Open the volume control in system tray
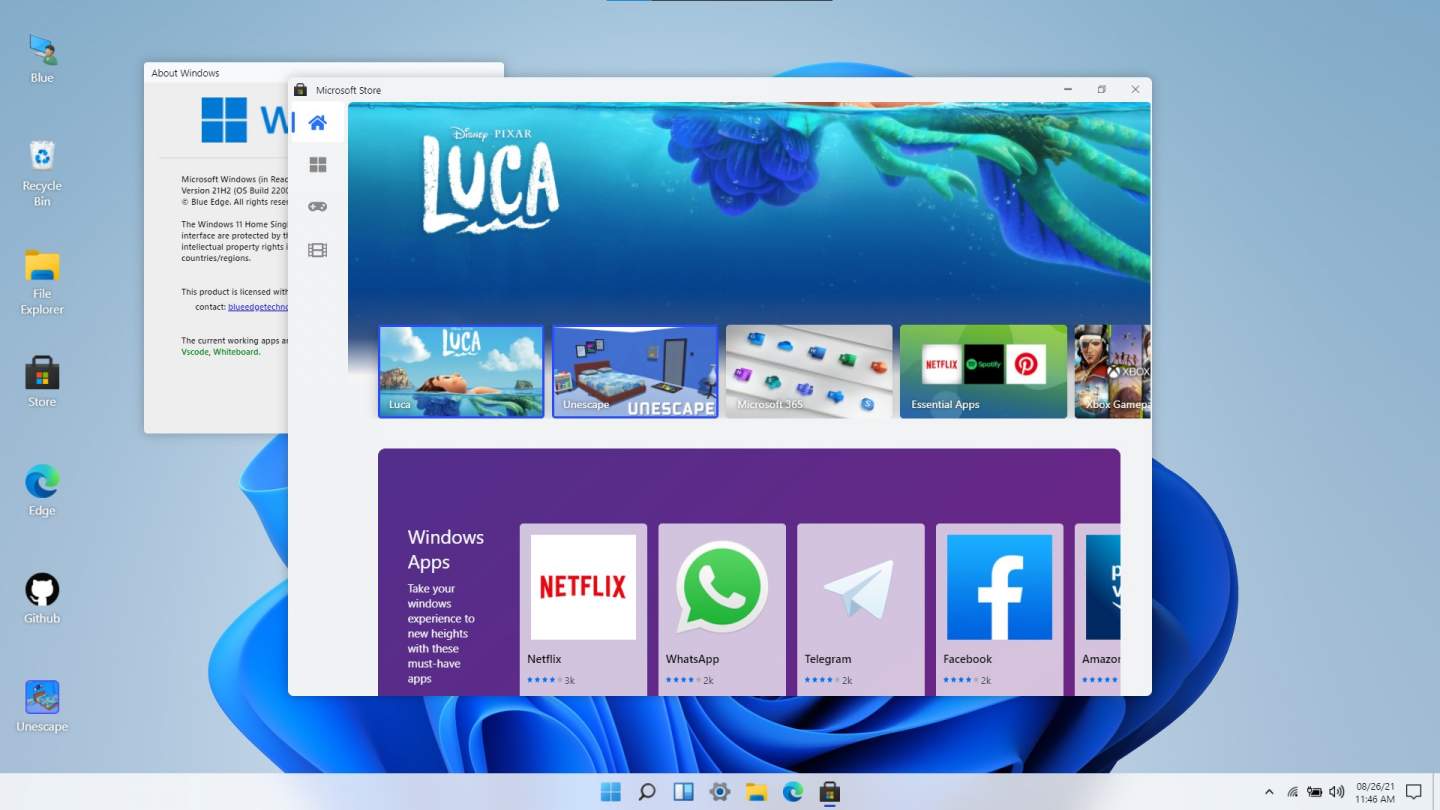The height and width of the screenshot is (810, 1440). (x=1337, y=792)
